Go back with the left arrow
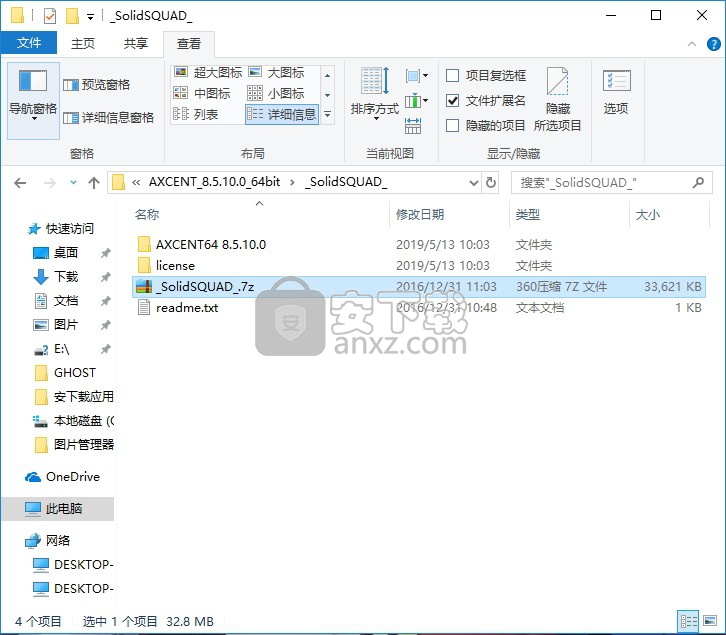The width and height of the screenshot is (726, 635). click(x=20, y=183)
